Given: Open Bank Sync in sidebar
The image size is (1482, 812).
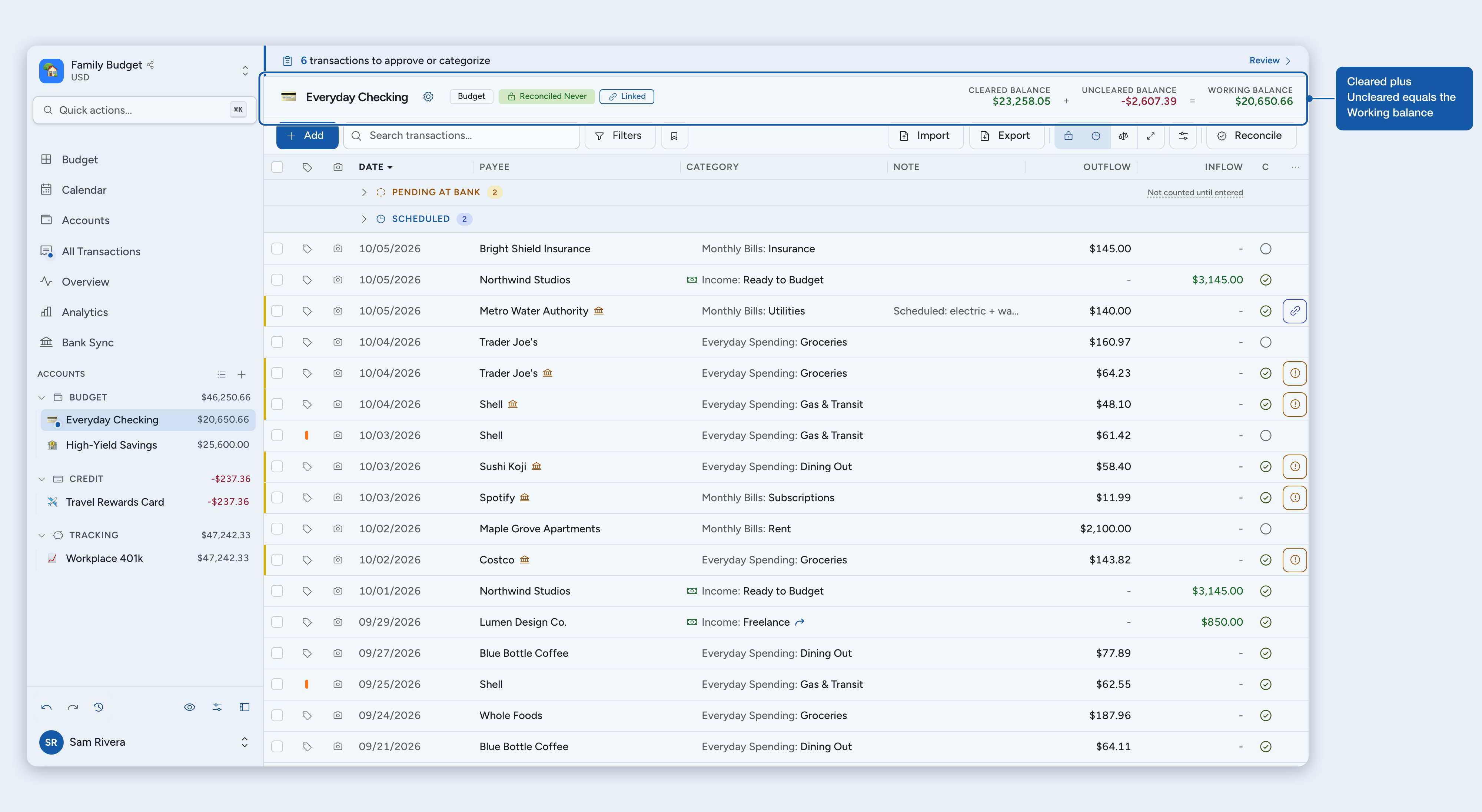Looking at the screenshot, I should 77,343.
